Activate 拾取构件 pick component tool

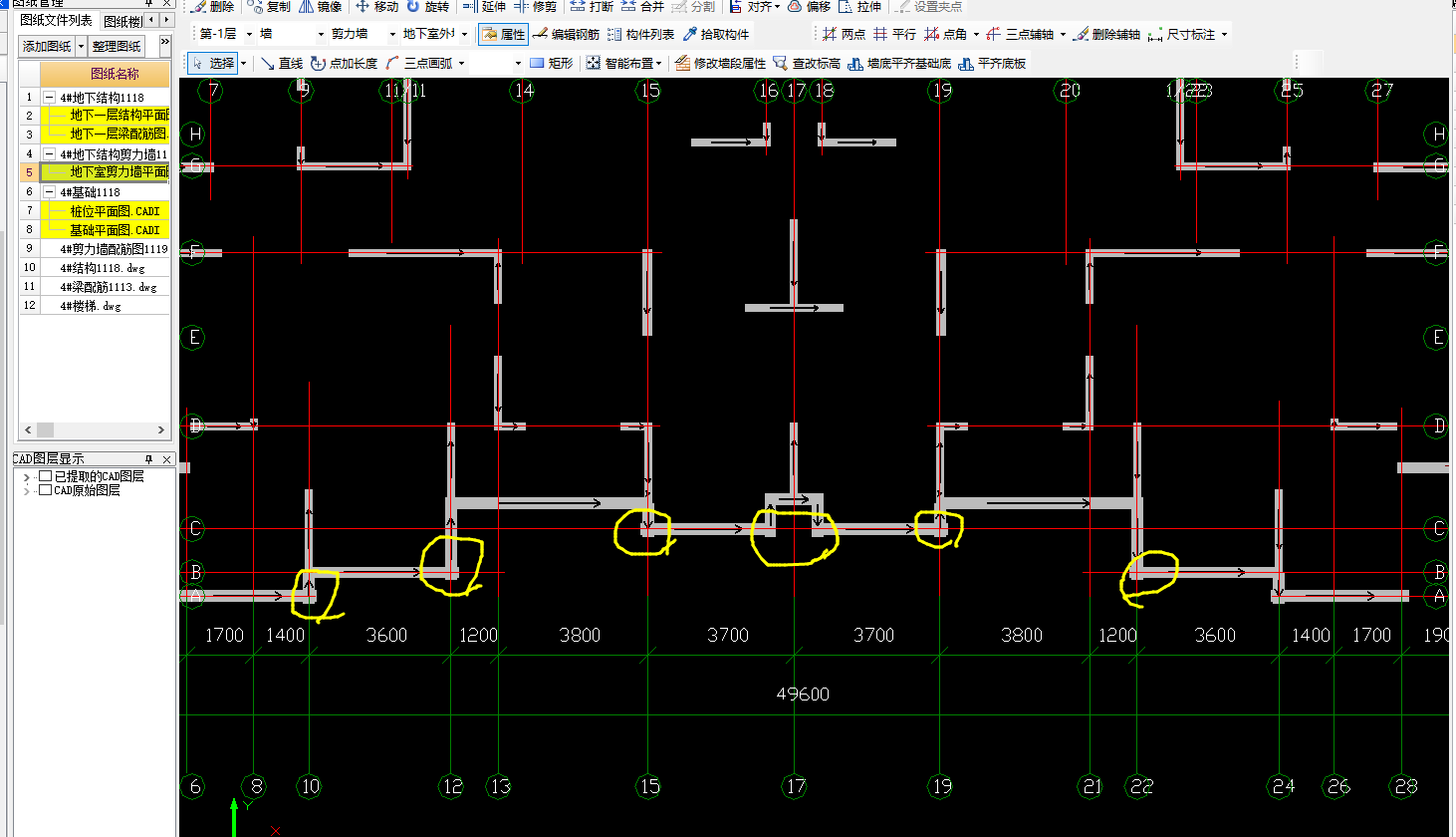click(x=716, y=34)
